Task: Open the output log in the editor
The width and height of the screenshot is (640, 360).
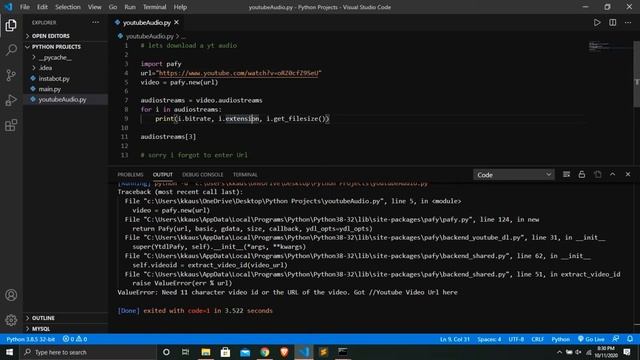Action: 598,174
